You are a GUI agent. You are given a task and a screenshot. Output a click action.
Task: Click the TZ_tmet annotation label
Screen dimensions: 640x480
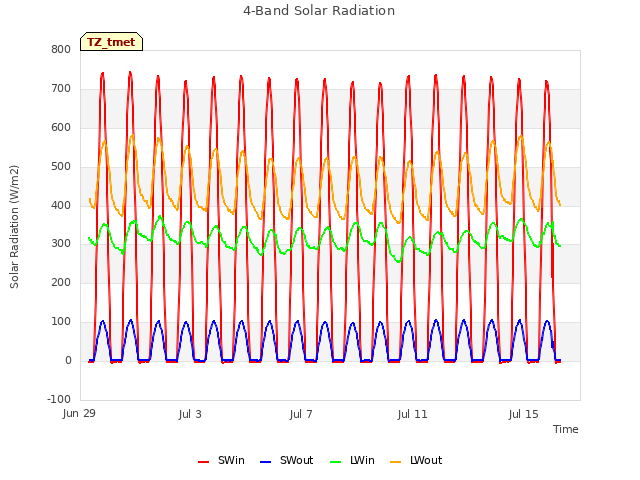click(x=111, y=42)
